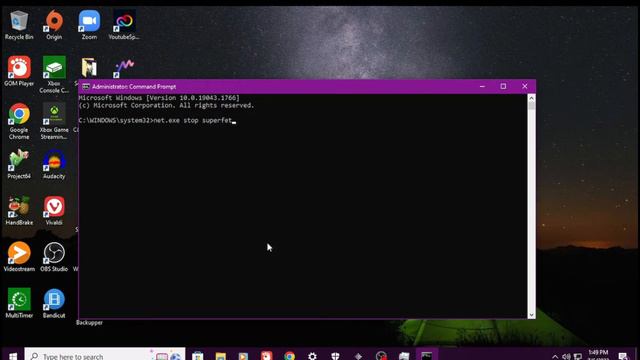Click the Microsoft Windows version line
Viewport: 640px width, 360px height.
point(159,98)
